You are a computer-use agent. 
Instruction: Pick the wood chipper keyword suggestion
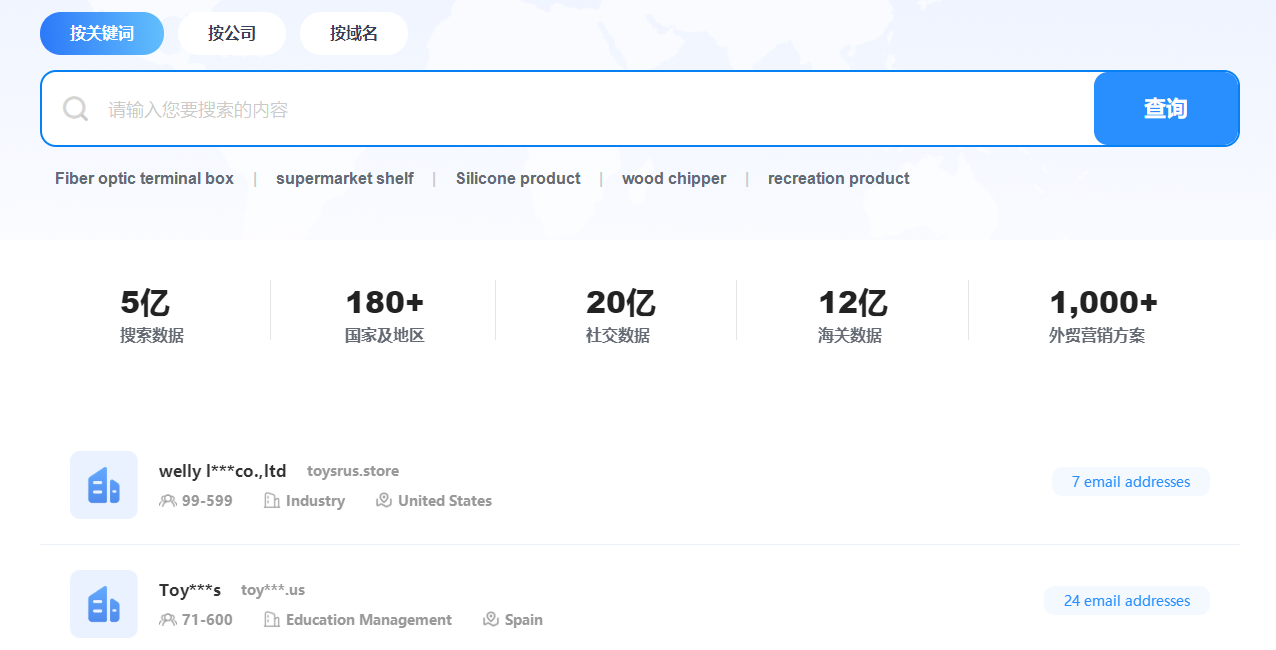pos(674,179)
